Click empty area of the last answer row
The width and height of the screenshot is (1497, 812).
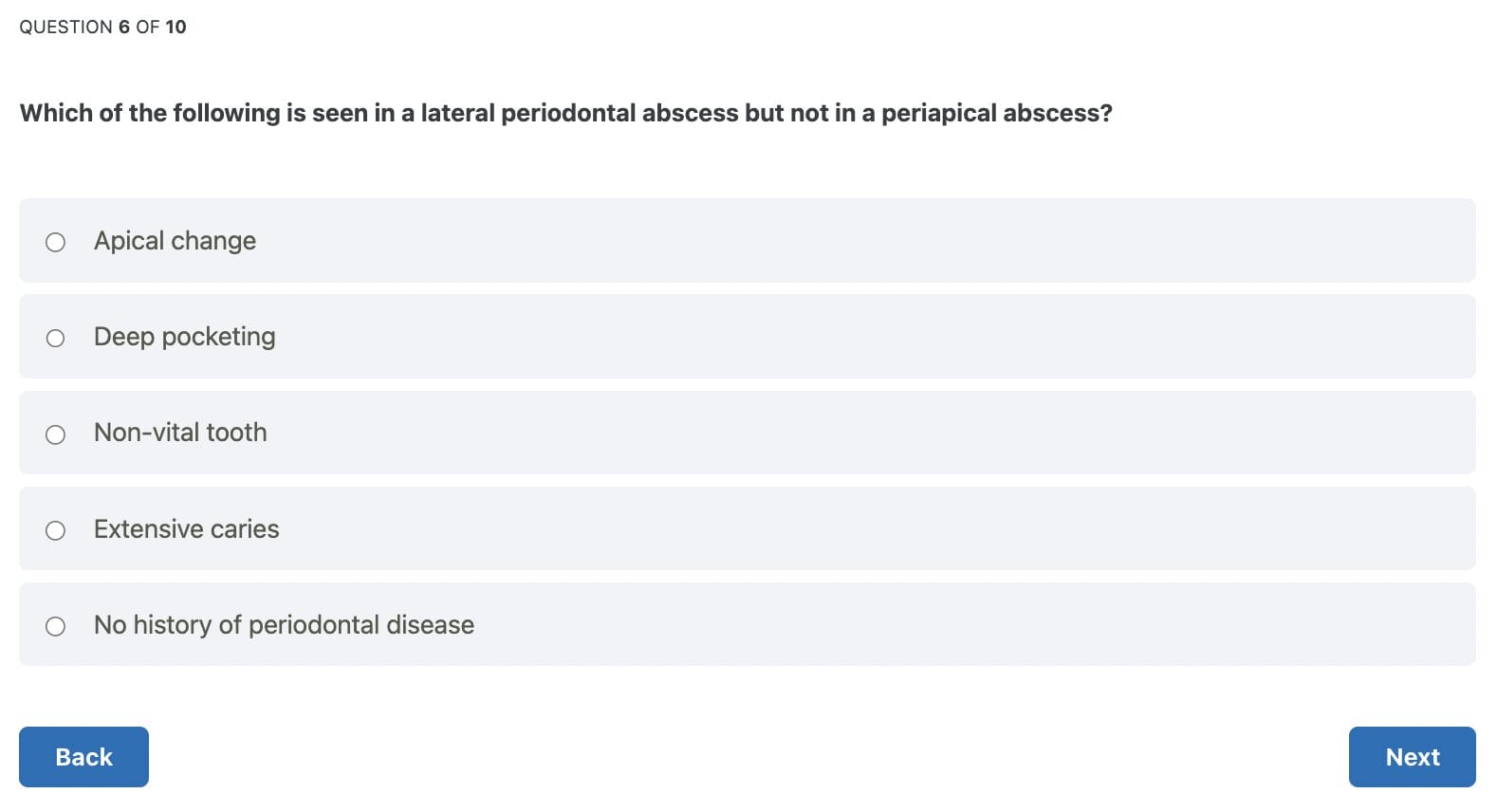[949, 625]
